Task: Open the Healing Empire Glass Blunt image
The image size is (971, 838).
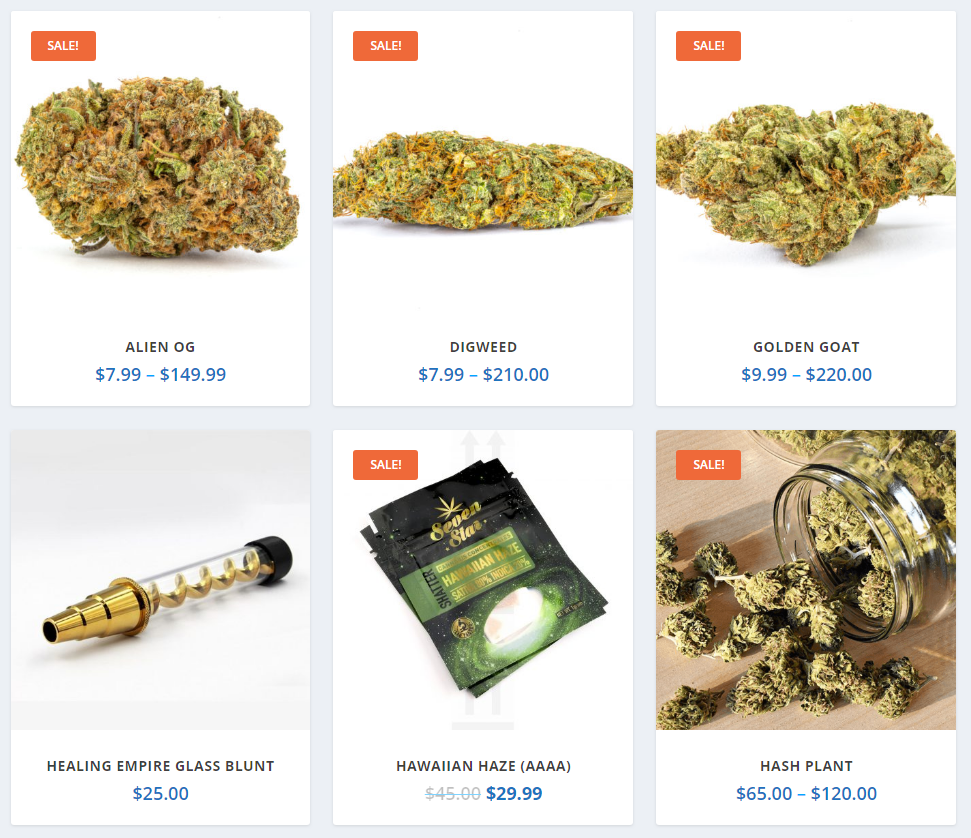Action: click(x=160, y=580)
